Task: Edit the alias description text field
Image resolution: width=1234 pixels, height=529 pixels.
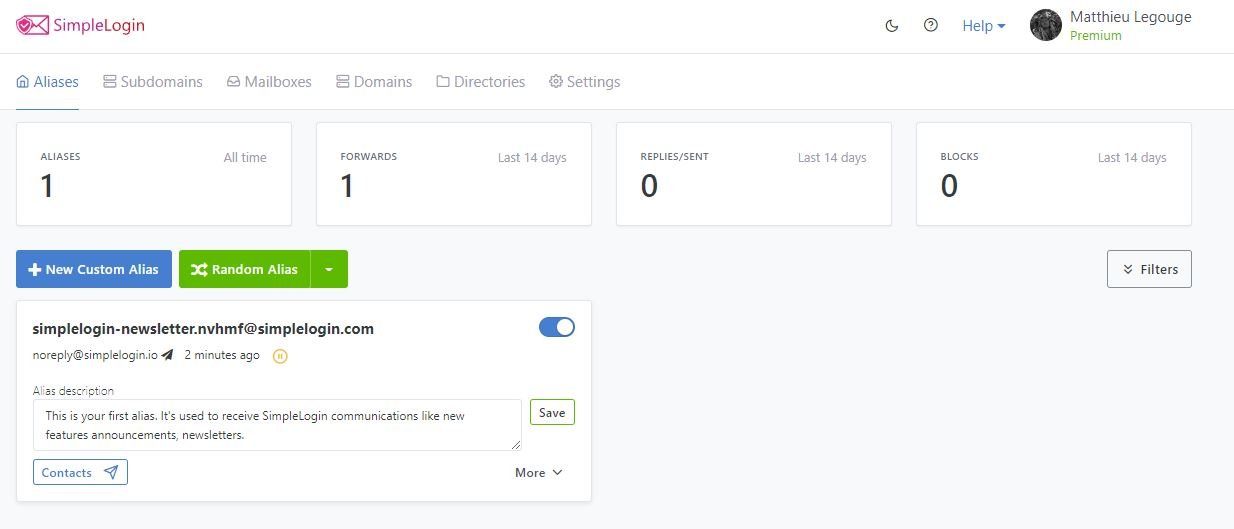Action: pyautogui.click(x=277, y=425)
